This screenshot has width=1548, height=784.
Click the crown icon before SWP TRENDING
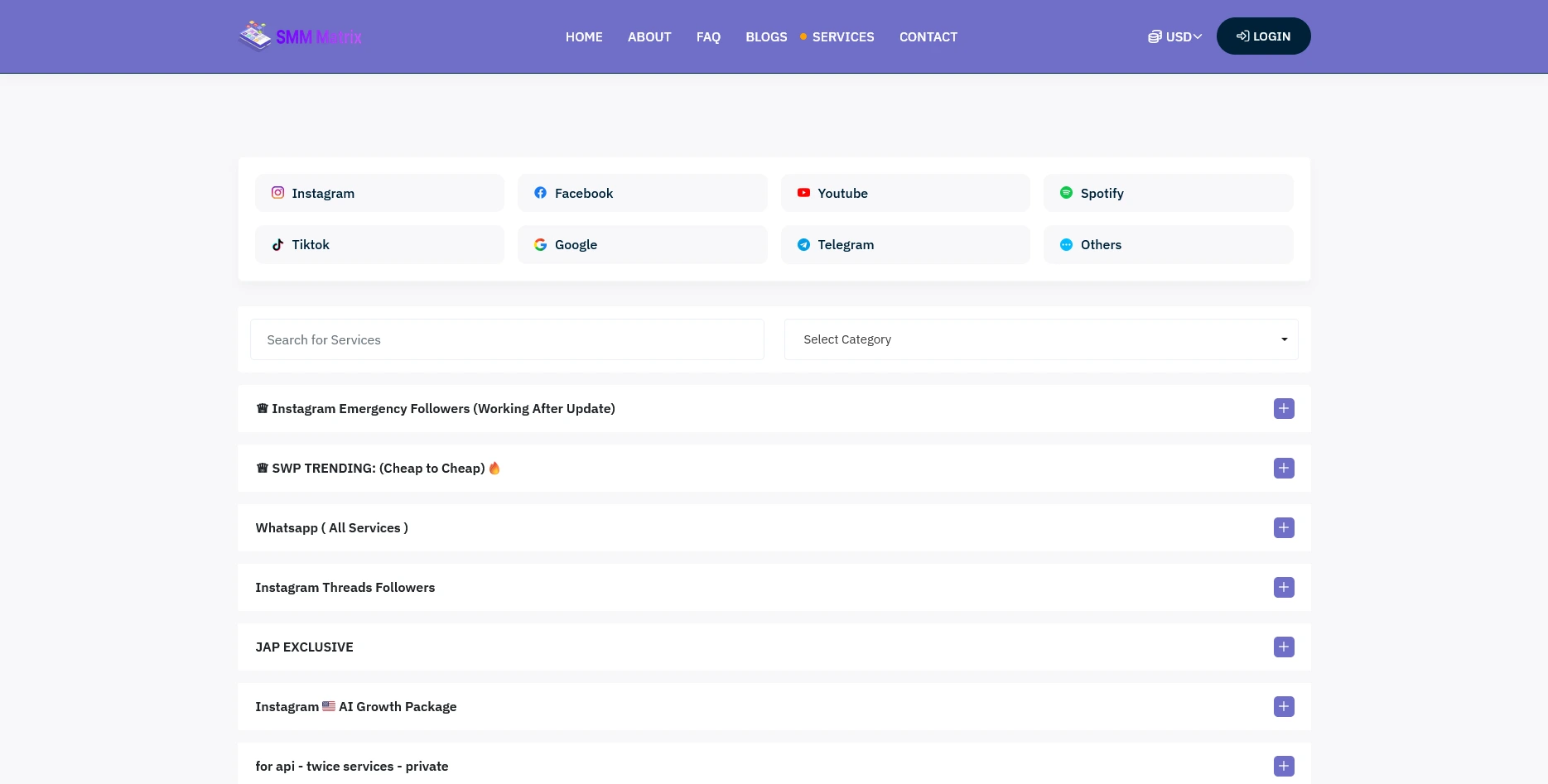point(262,468)
